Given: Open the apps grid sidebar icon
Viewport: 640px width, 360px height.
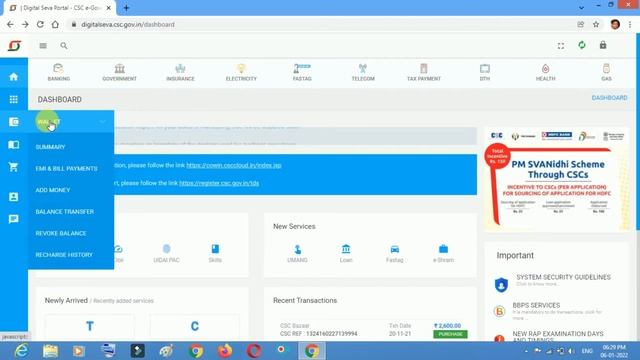Looking at the screenshot, I should 13,99.
